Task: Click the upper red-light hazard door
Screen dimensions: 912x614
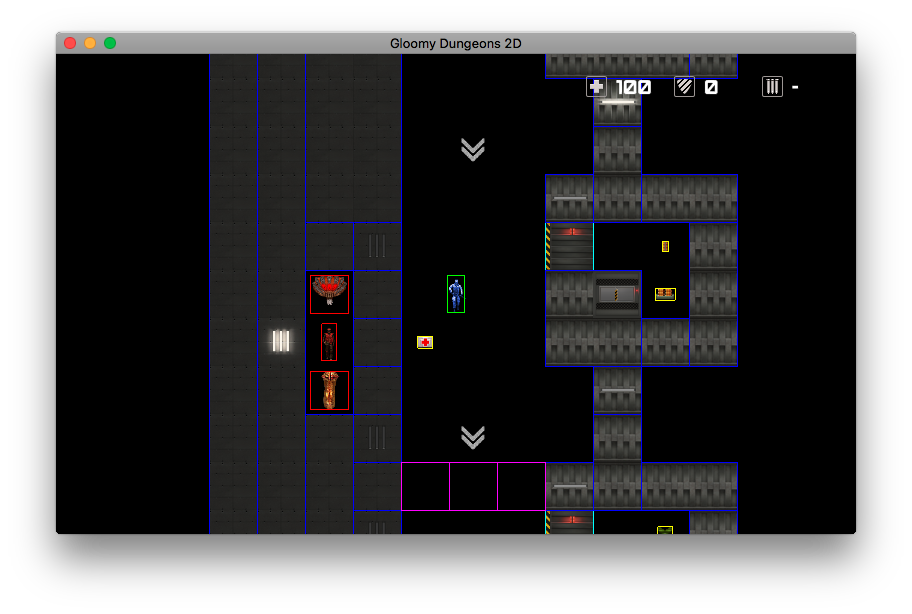Action: (x=569, y=247)
